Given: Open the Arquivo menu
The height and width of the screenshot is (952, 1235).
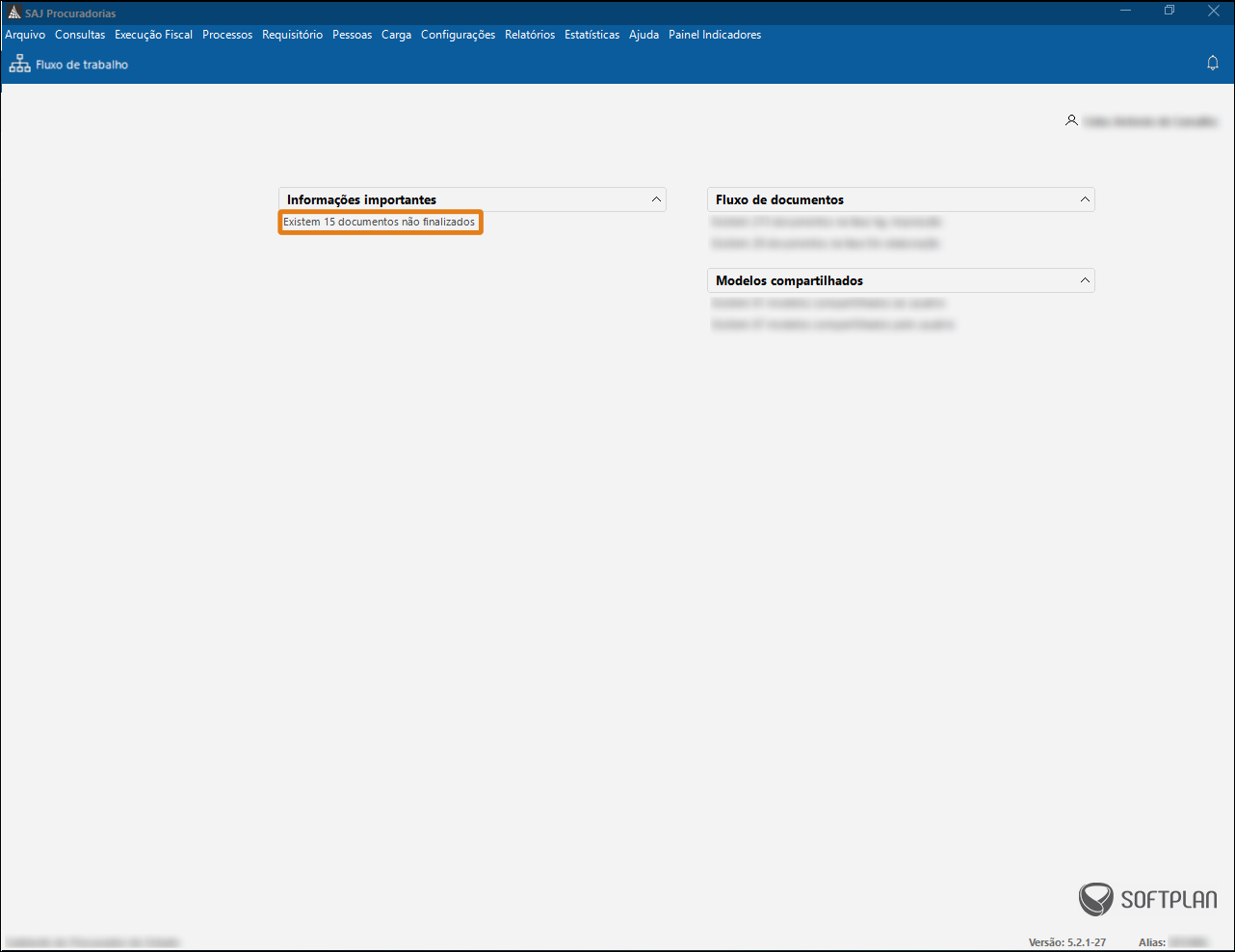Looking at the screenshot, I should pyautogui.click(x=25, y=35).
